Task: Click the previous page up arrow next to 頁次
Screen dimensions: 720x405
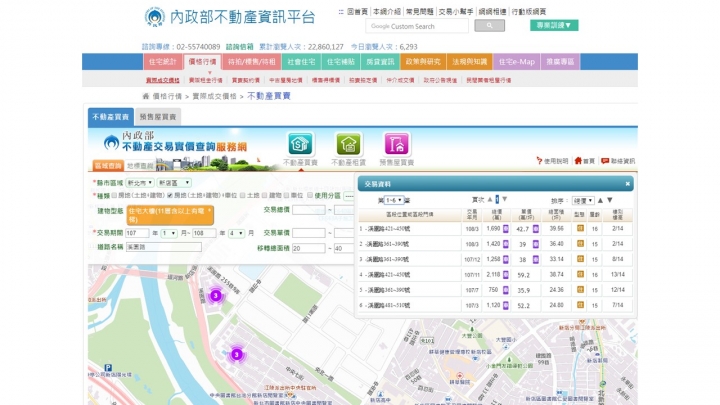Action: (x=490, y=199)
